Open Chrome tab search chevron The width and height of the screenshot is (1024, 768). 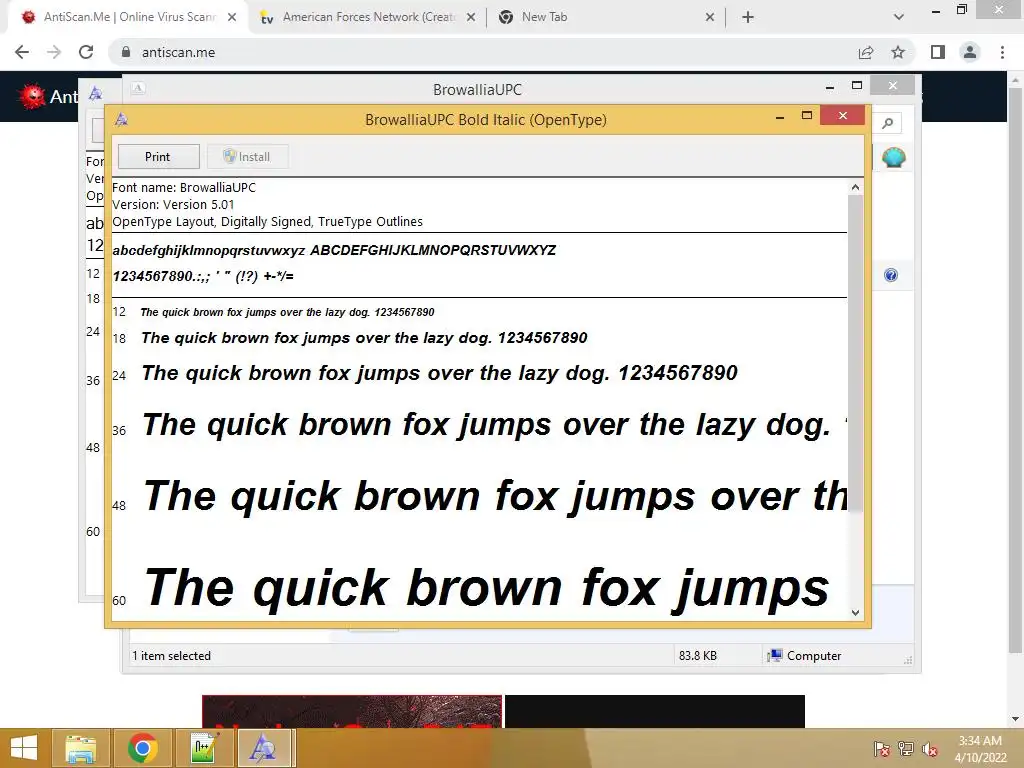click(x=899, y=17)
